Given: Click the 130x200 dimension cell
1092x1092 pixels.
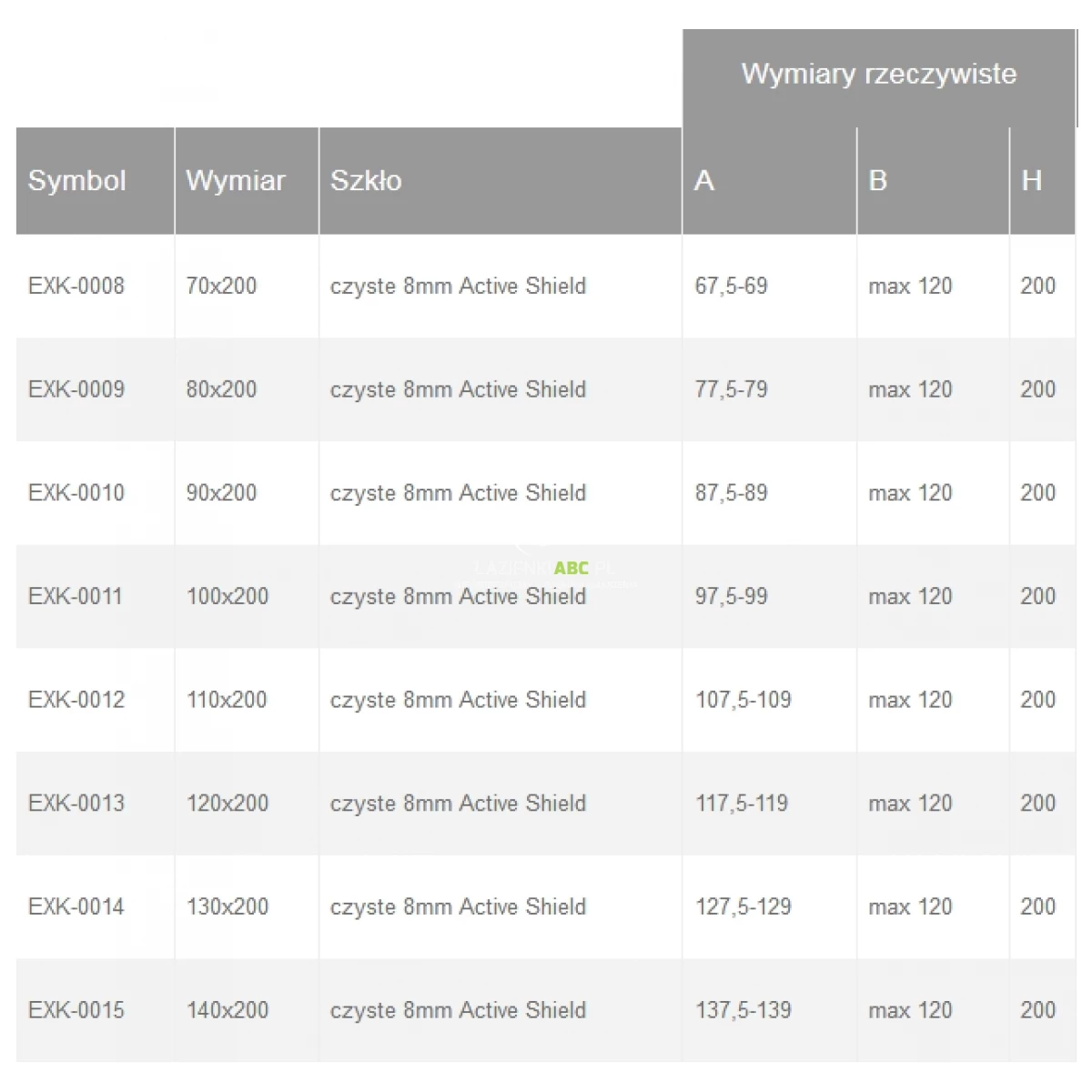Looking at the screenshot, I should [x=227, y=906].
